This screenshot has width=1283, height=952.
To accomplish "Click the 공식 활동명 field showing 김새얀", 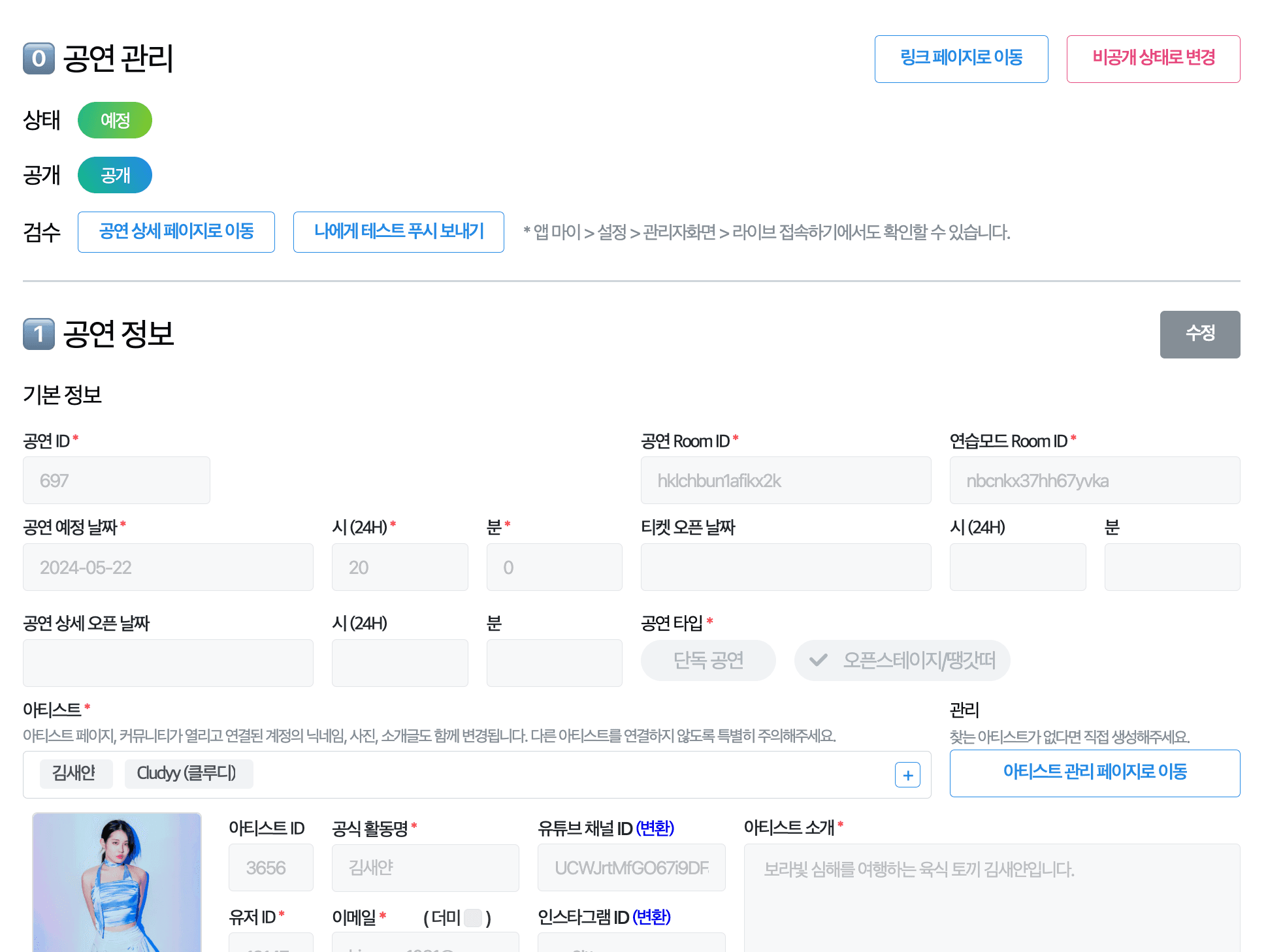I will (x=425, y=867).
